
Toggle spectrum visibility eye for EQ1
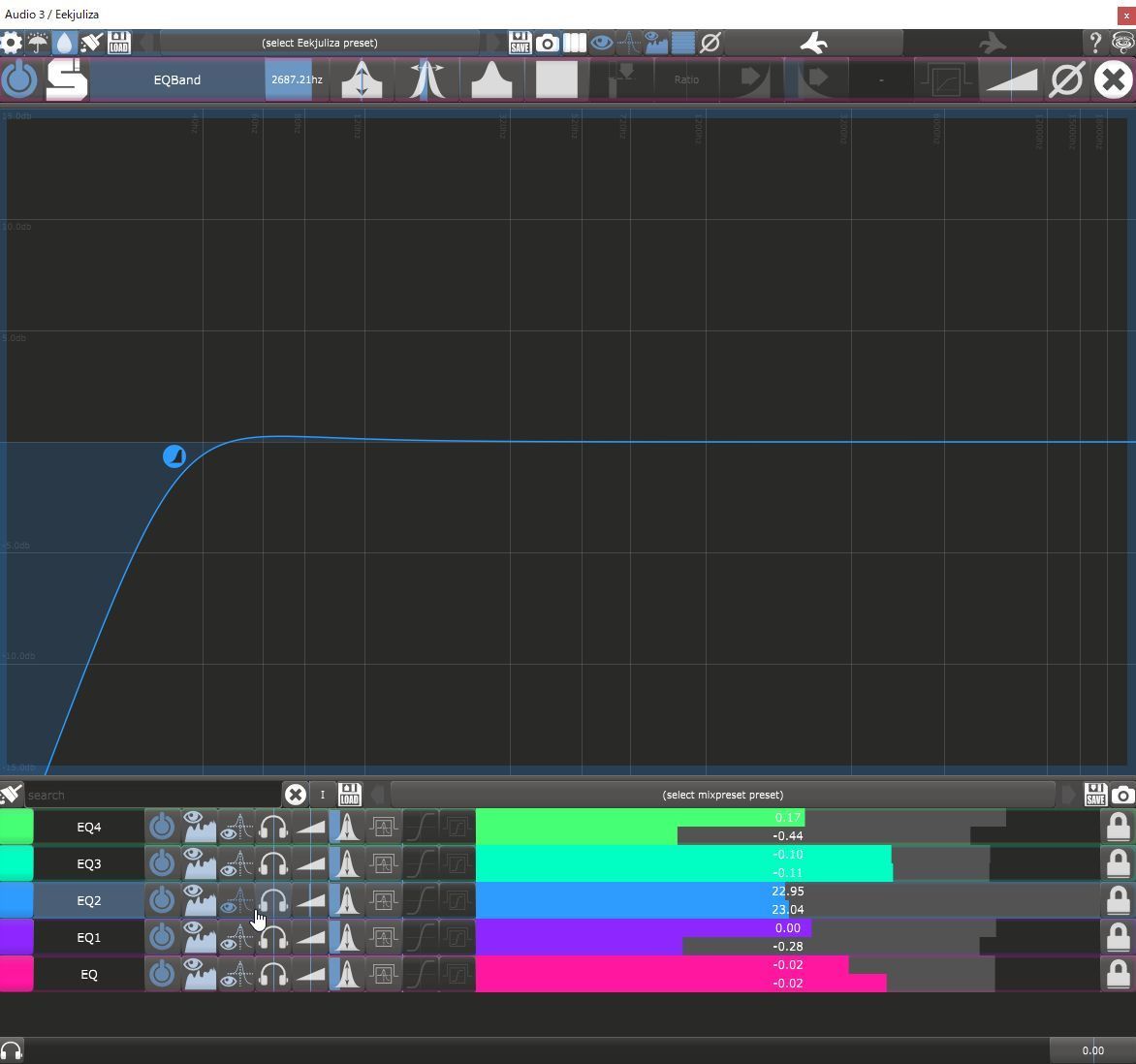[x=200, y=938]
